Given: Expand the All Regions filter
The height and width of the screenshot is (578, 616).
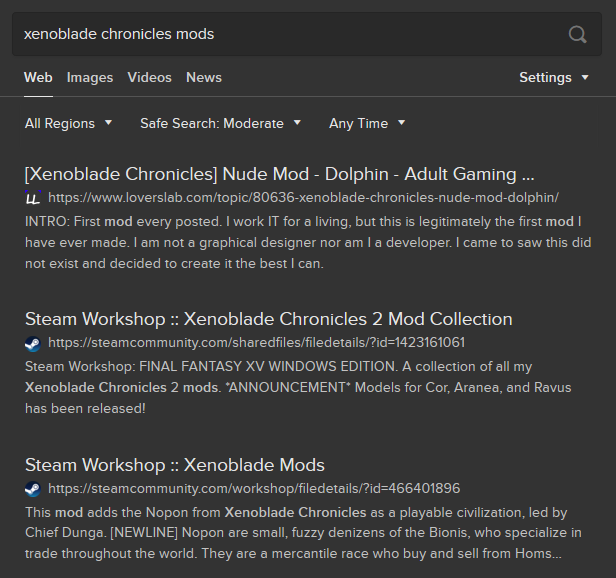Looking at the screenshot, I should (x=68, y=123).
